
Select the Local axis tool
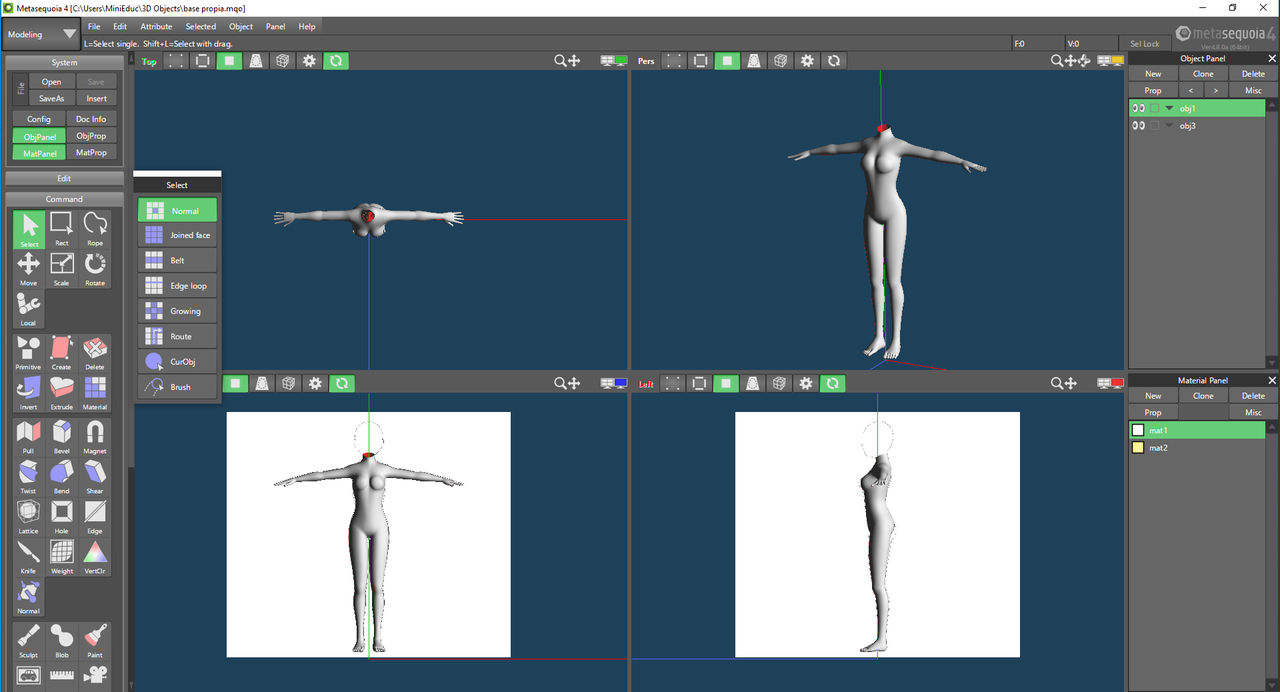[x=29, y=309]
